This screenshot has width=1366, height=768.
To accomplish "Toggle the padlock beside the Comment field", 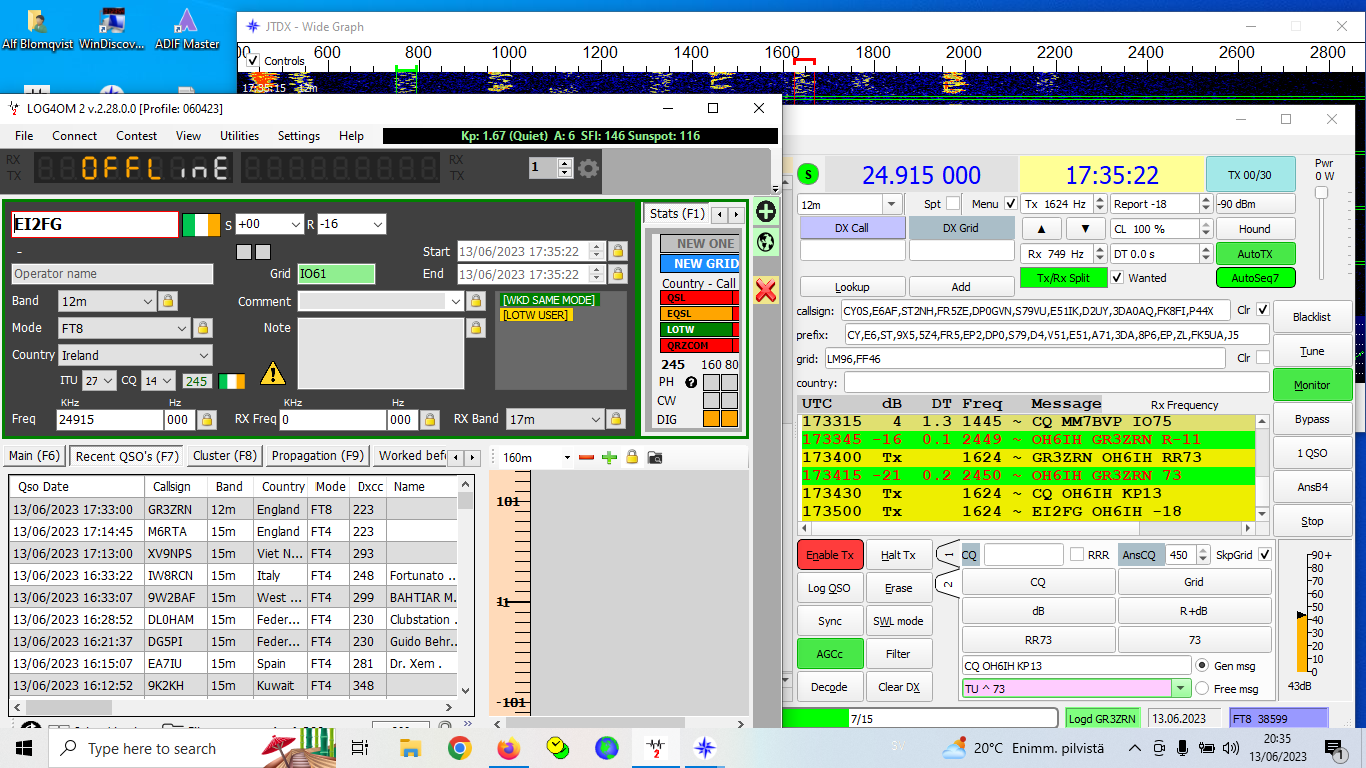I will [475, 301].
